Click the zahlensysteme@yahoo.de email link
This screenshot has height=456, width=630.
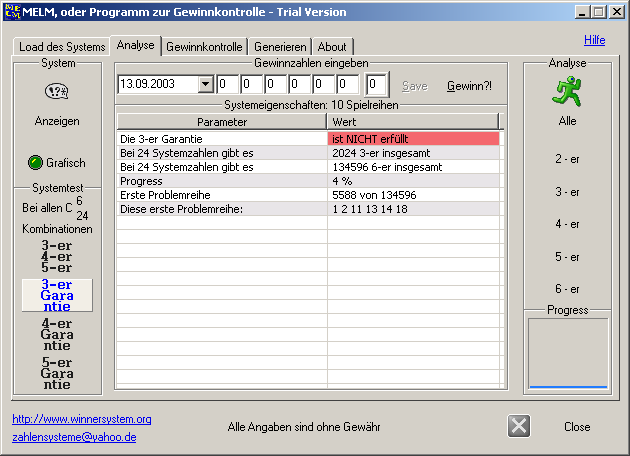pyautogui.click(x=74, y=437)
